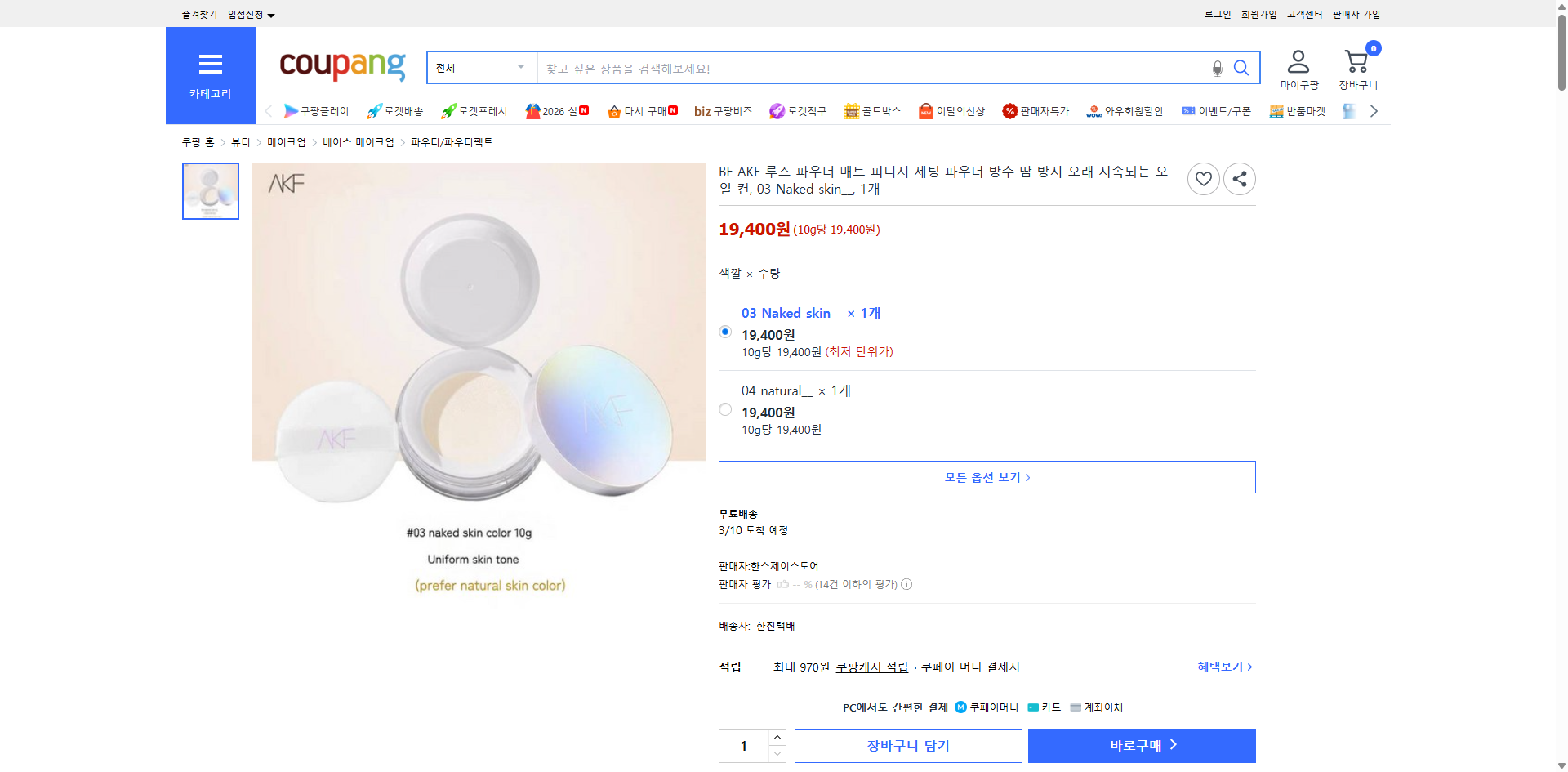Click the seller rating info icon
1568x772 pixels.
[x=906, y=584]
